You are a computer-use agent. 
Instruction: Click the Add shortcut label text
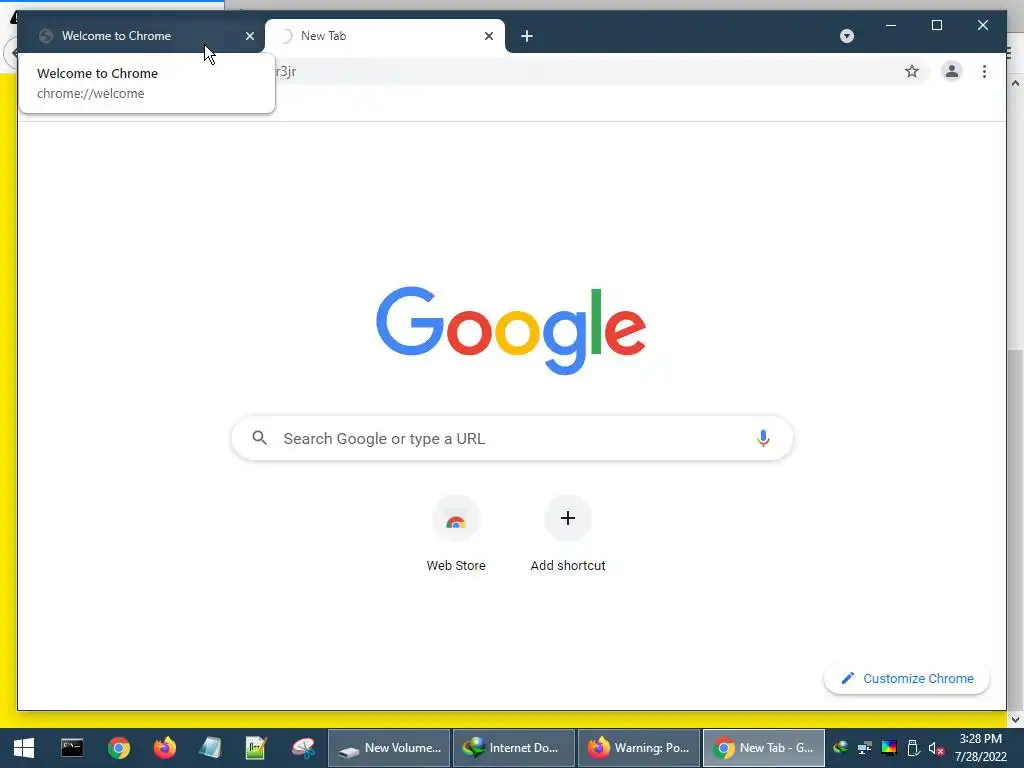[x=568, y=566]
